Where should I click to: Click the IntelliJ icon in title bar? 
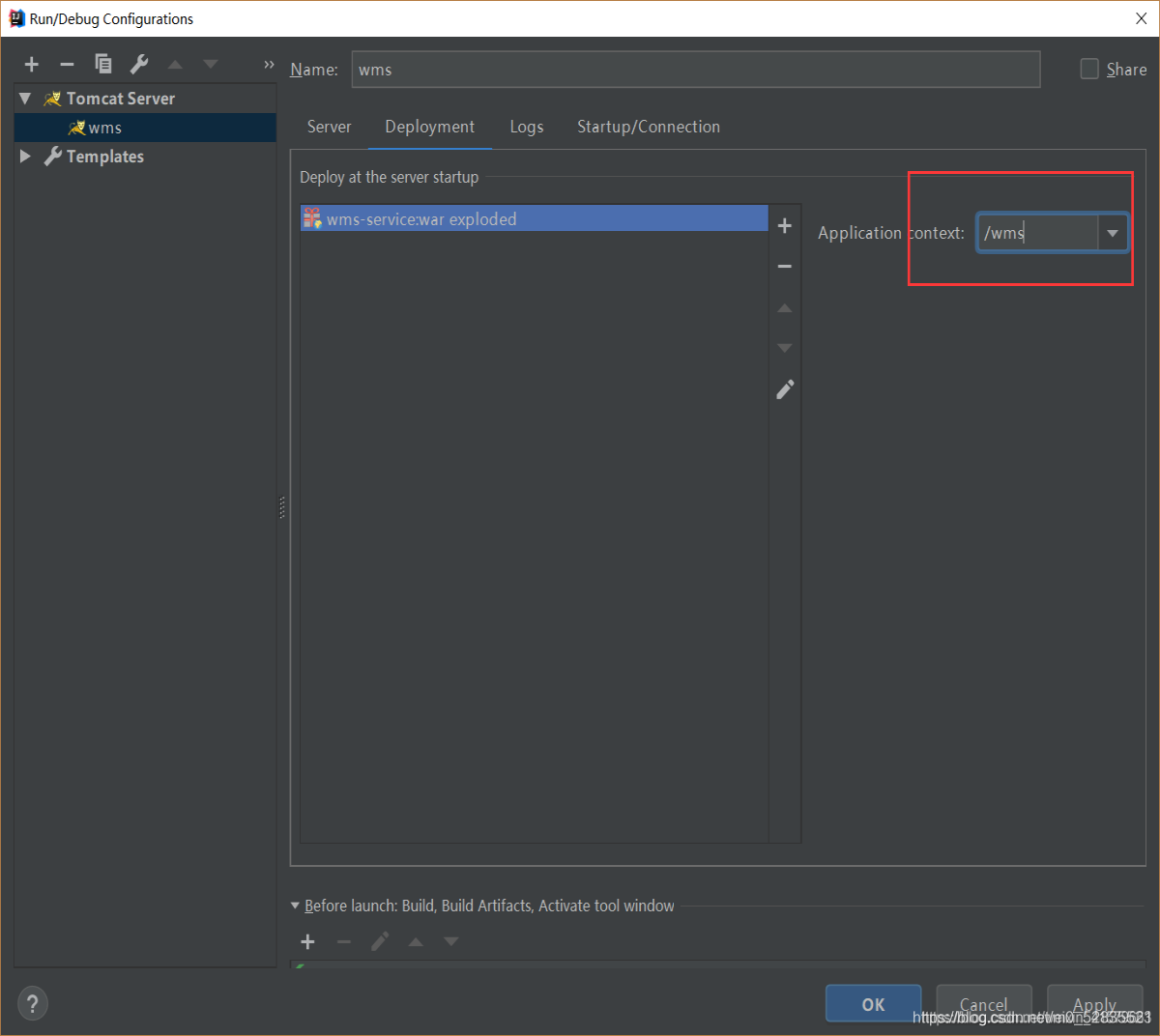pos(16,18)
